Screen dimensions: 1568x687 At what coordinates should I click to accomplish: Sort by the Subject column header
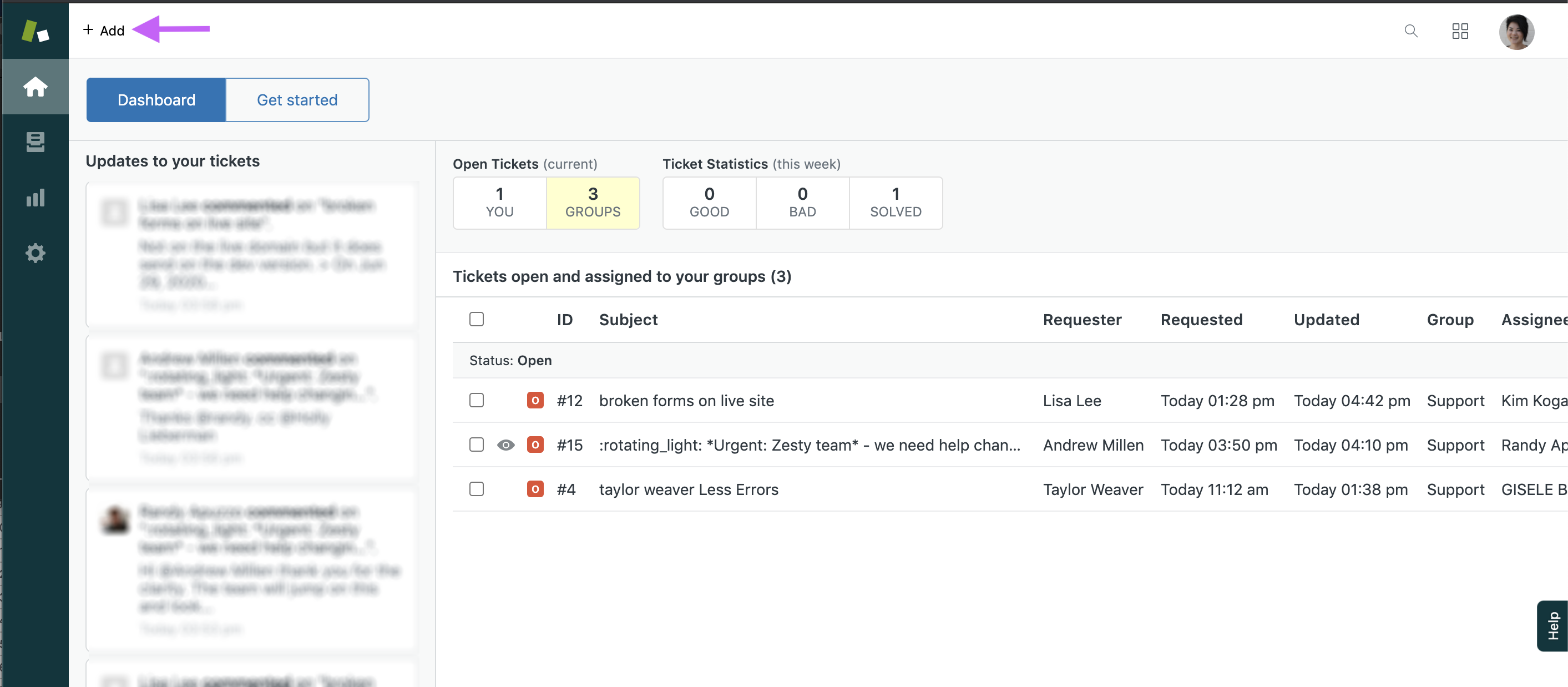pos(628,320)
